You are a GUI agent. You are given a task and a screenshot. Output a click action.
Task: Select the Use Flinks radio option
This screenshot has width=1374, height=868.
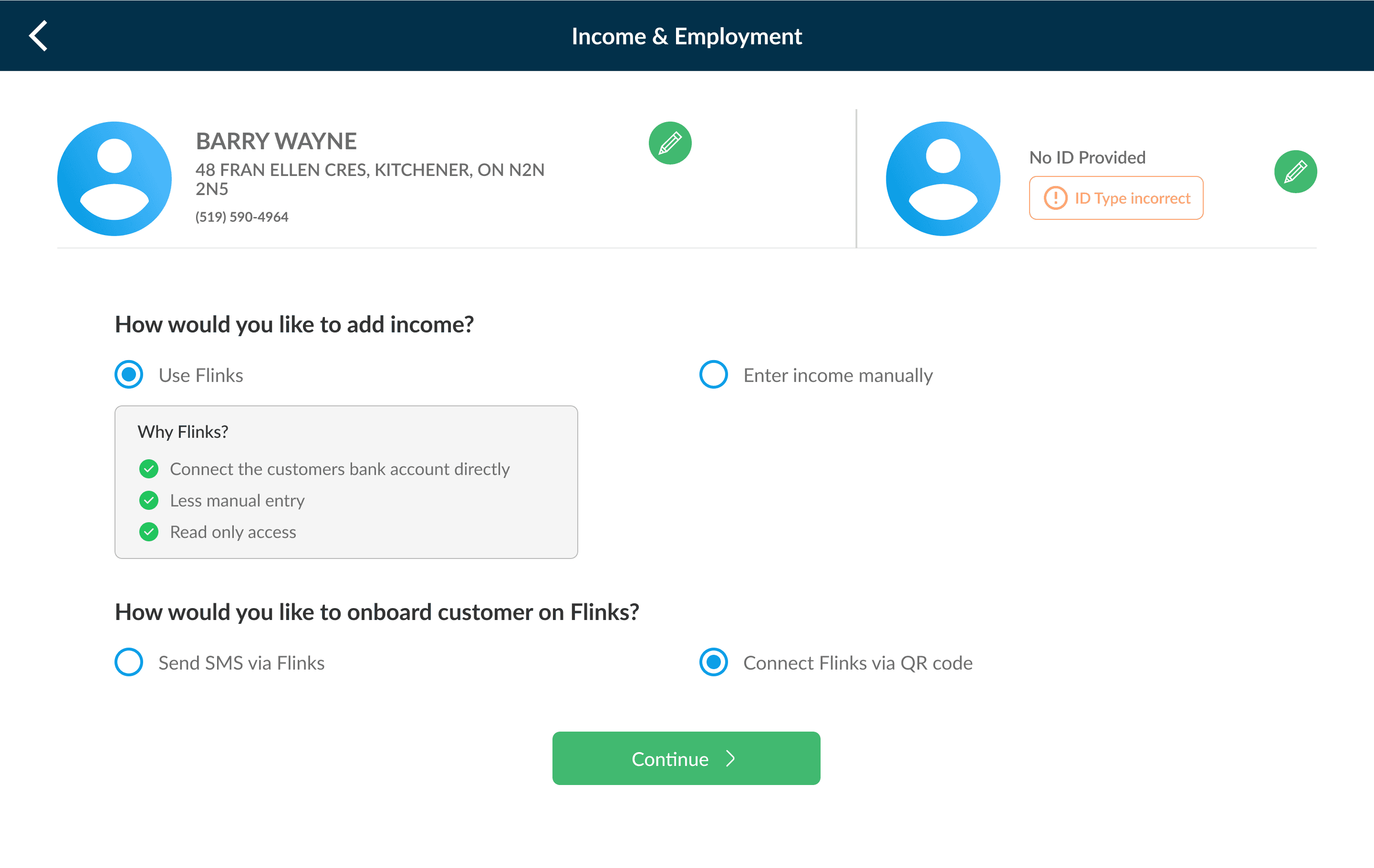point(129,375)
